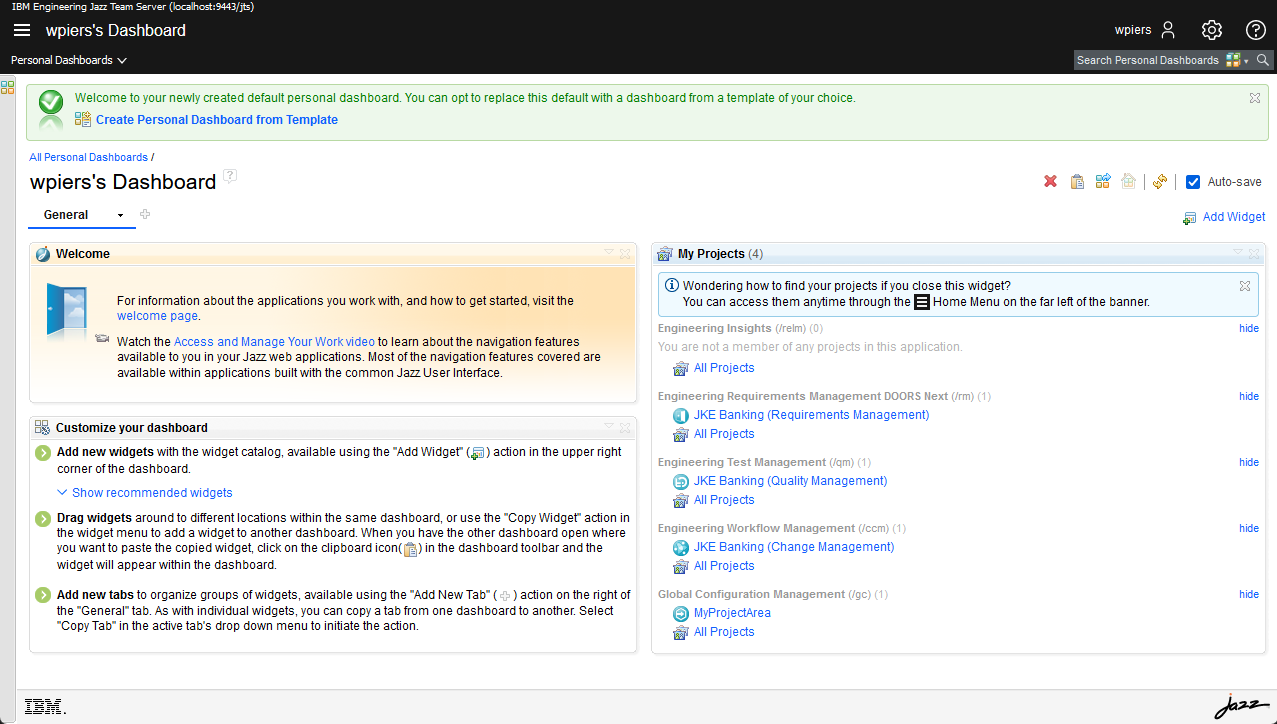Image resolution: width=1277 pixels, height=724 pixels.
Task: Open the search scope selector icon
Action: pos(1237,60)
